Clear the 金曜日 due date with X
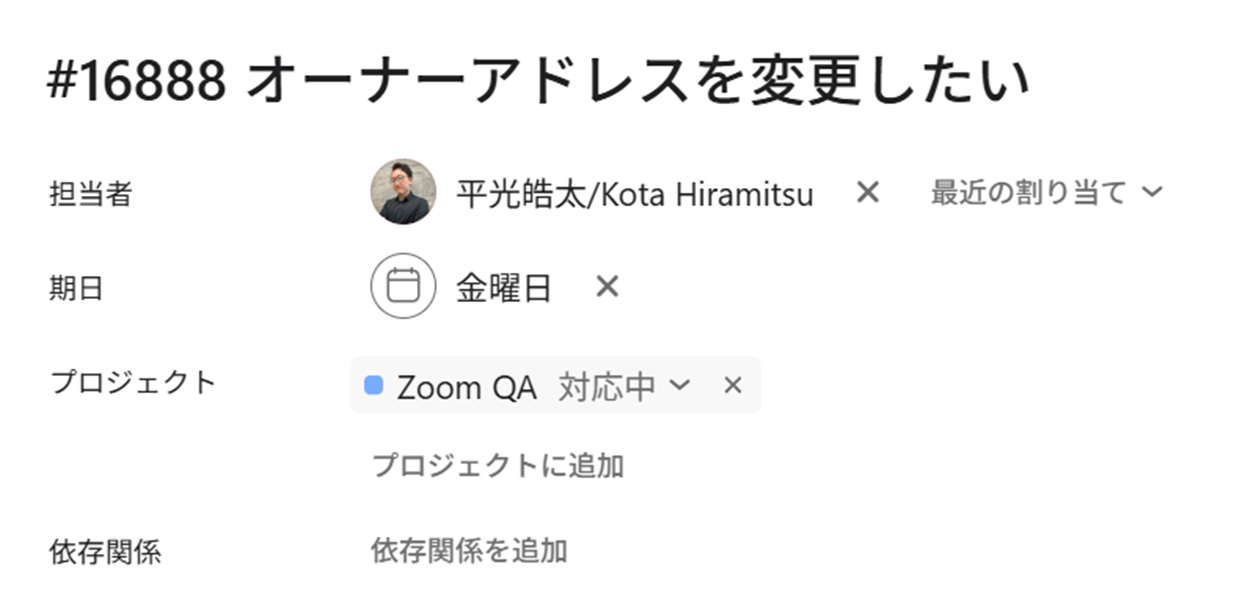This screenshot has height=611, width=1237. tap(607, 287)
